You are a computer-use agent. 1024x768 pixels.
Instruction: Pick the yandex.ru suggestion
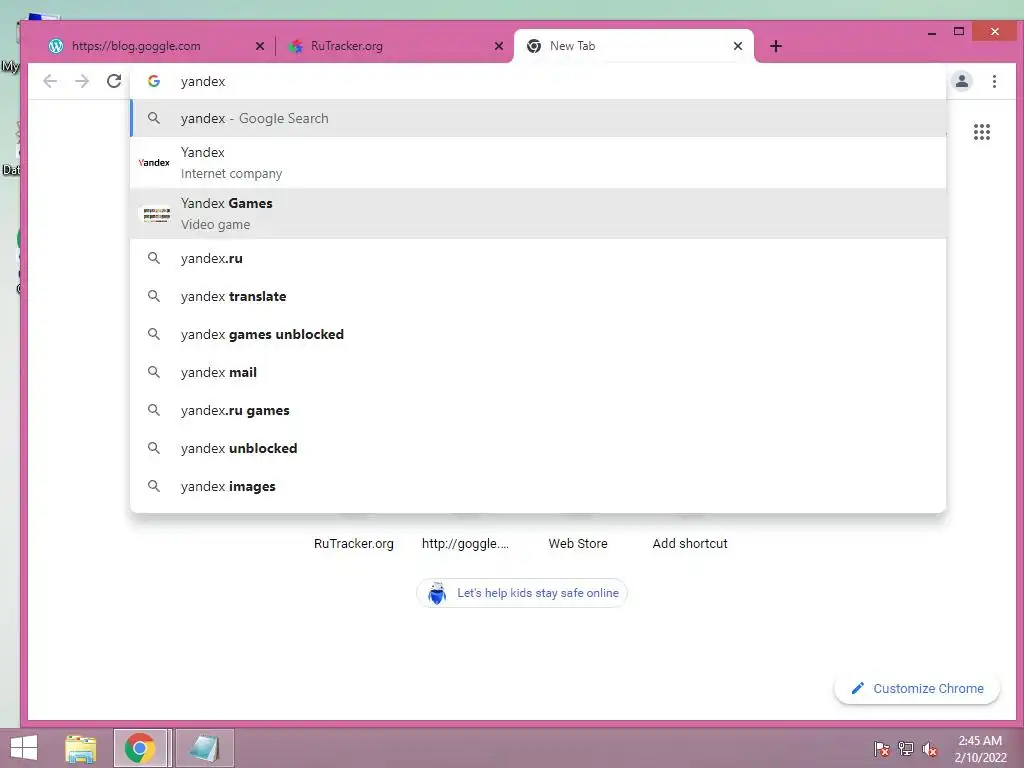click(538, 258)
